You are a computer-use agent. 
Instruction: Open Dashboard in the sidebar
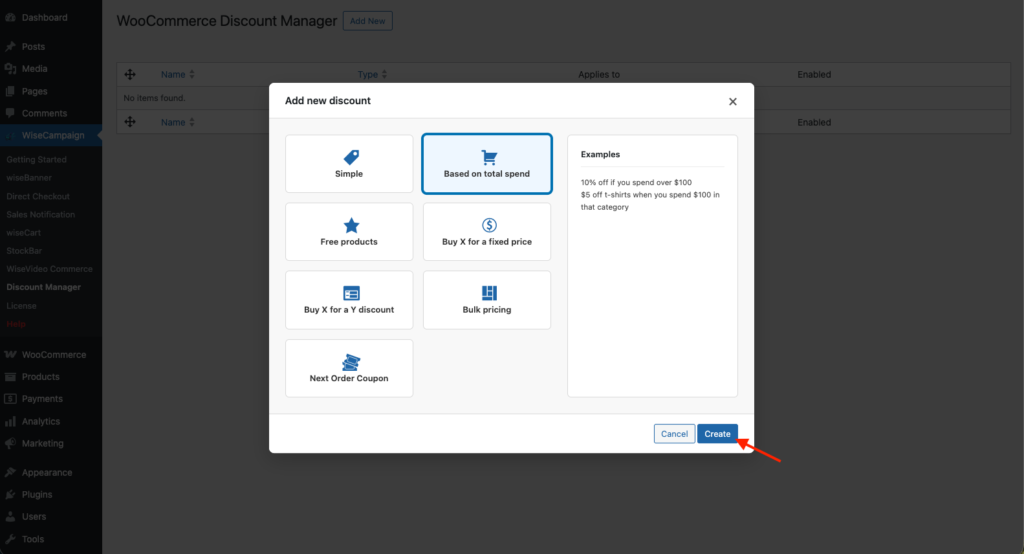tap(44, 18)
